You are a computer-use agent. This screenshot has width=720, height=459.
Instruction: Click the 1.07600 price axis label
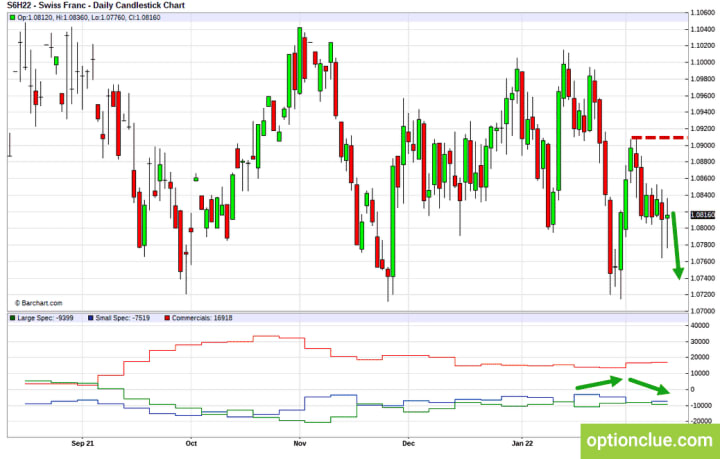[x=703, y=261]
